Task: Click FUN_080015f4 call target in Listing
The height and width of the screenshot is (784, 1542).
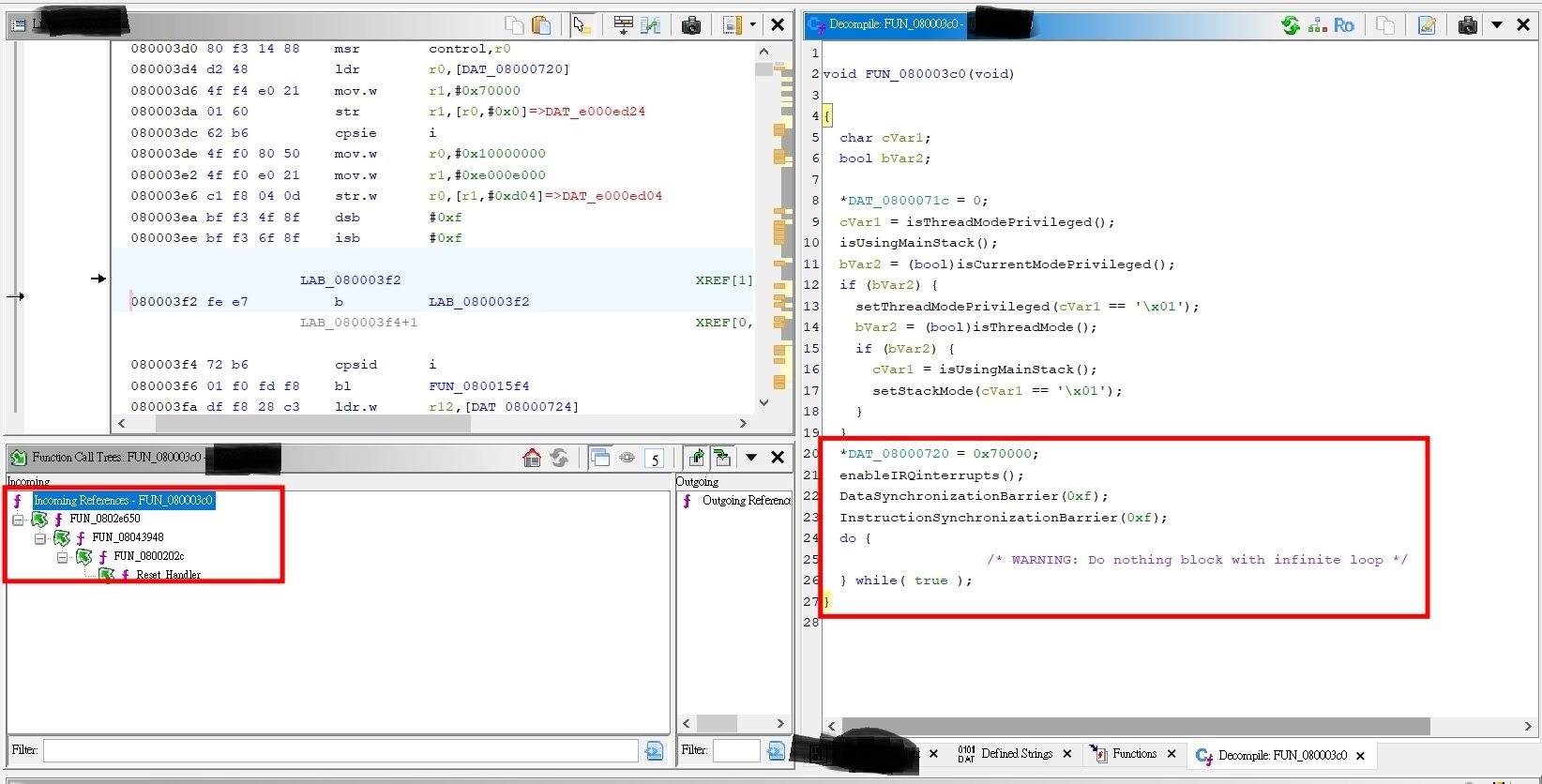Action: [479, 386]
